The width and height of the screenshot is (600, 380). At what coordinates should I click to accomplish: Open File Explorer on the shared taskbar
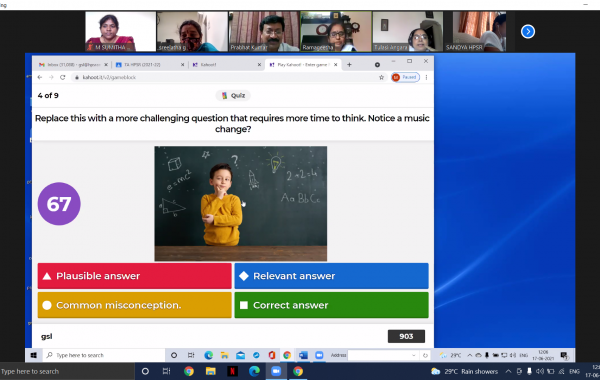[224, 355]
